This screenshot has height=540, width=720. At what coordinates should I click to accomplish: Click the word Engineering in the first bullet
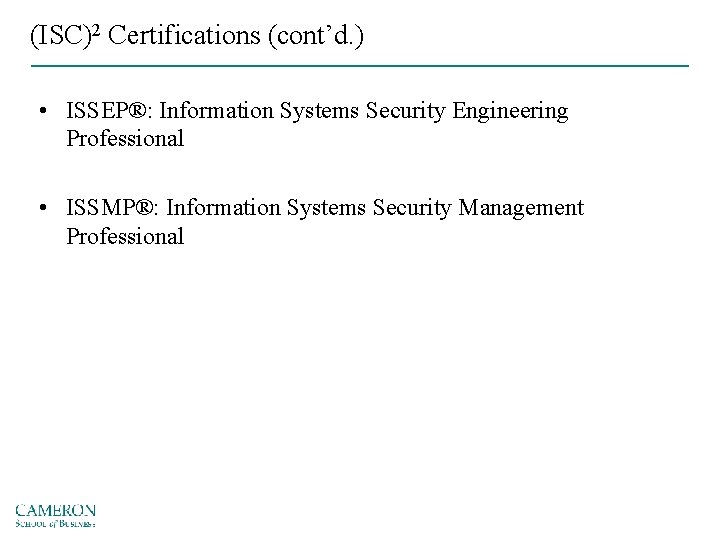[x=510, y=112]
